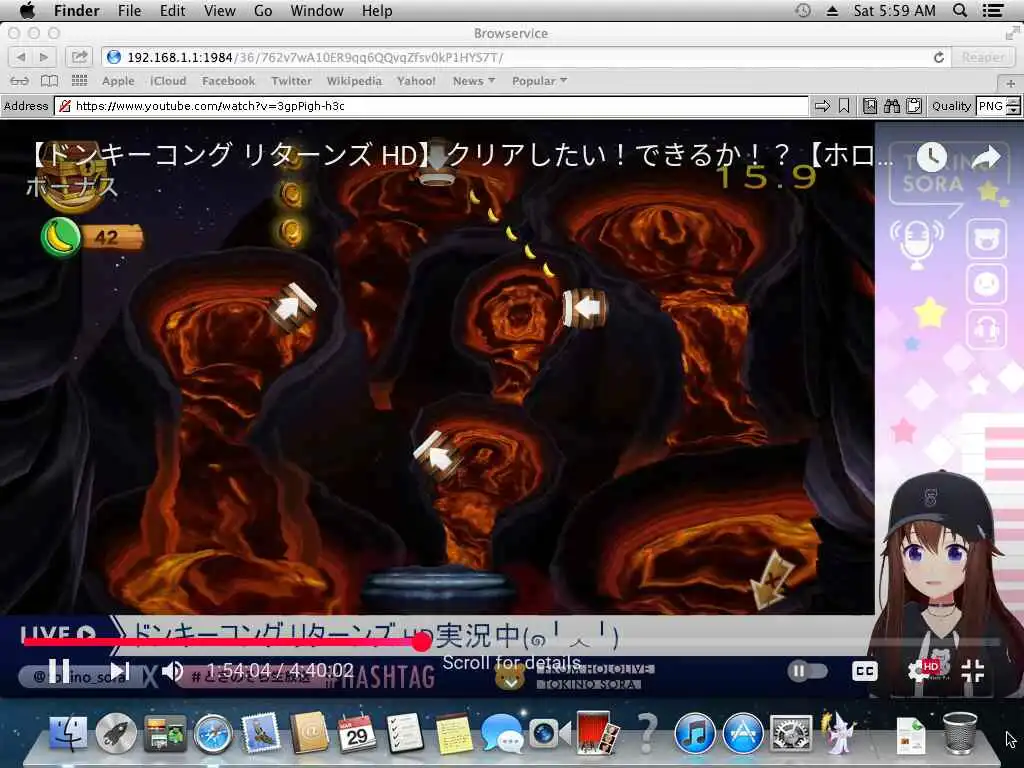The image size is (1024, 768).
Task: Show bookmarks book icon
Action: tap(50, 81)
